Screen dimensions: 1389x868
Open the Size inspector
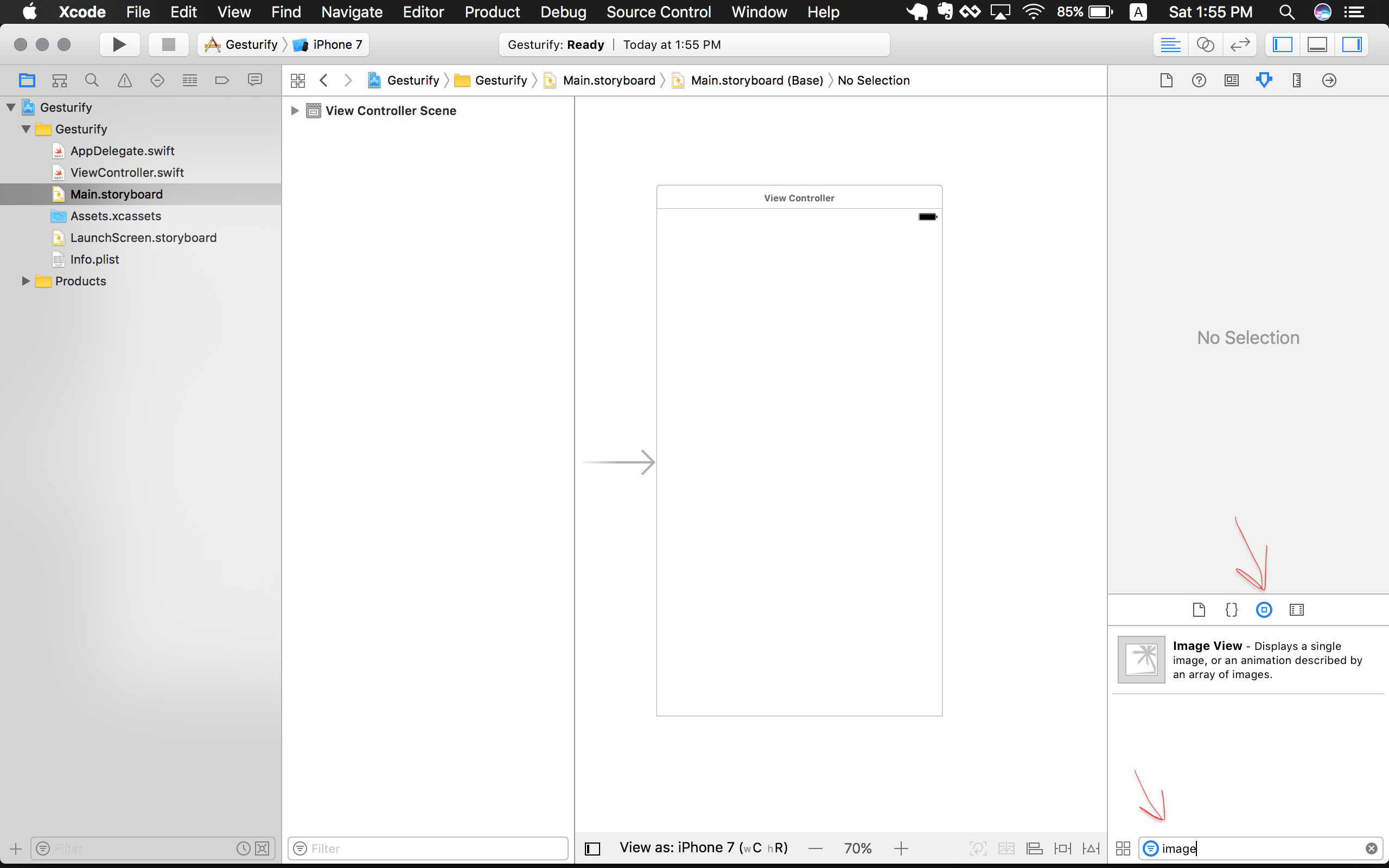(x=1296, y=80)
